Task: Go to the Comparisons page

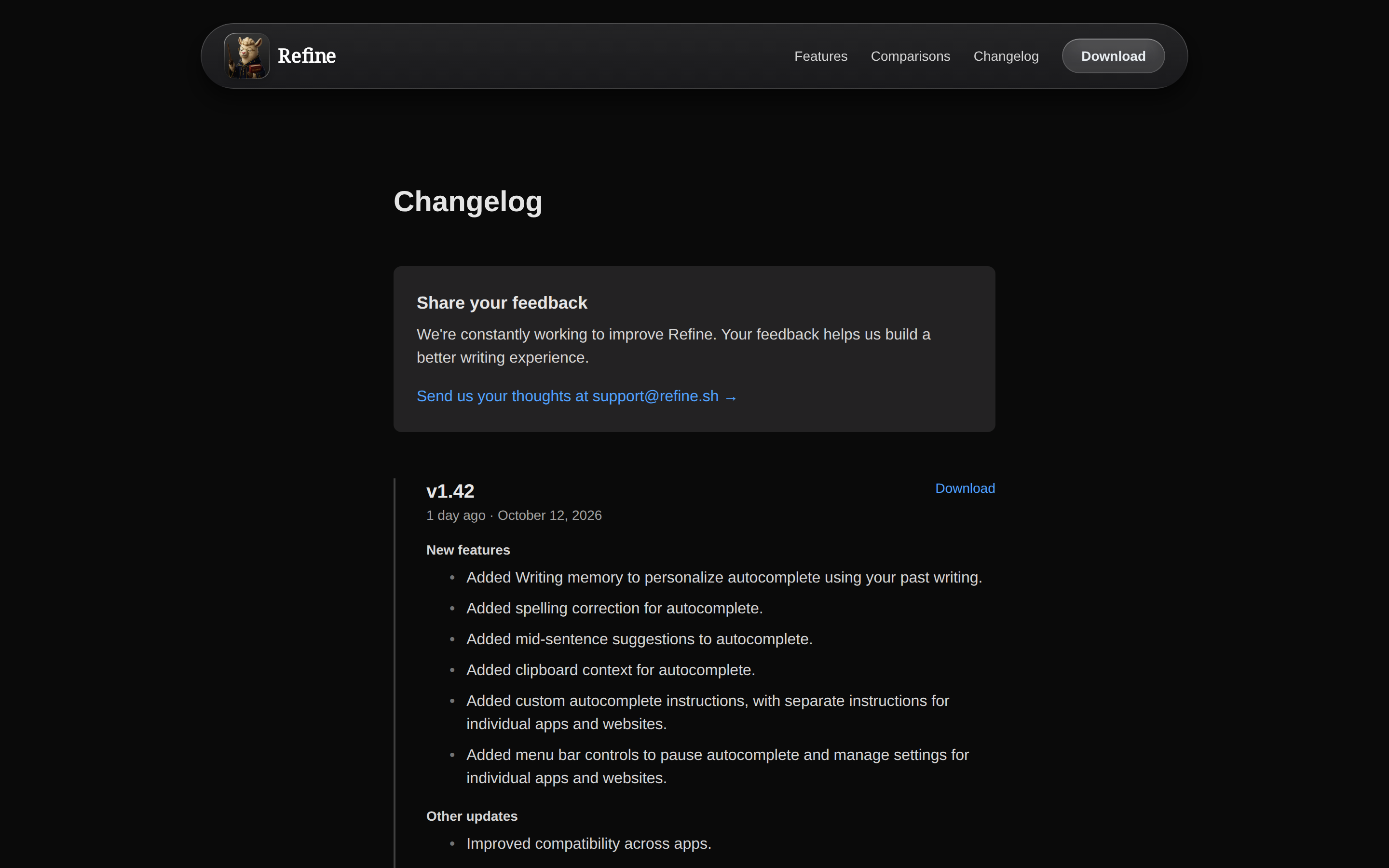Action: click(x=910, y=56)
